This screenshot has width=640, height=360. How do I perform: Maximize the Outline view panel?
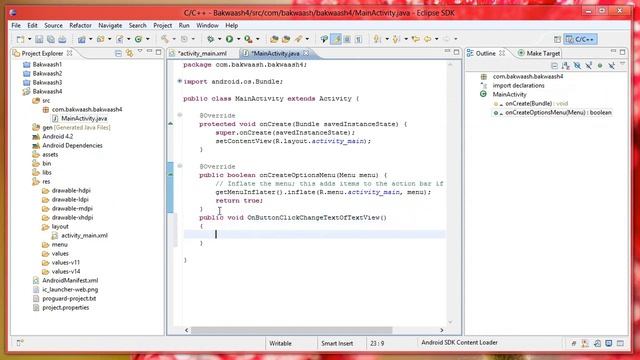pos(622,52)
